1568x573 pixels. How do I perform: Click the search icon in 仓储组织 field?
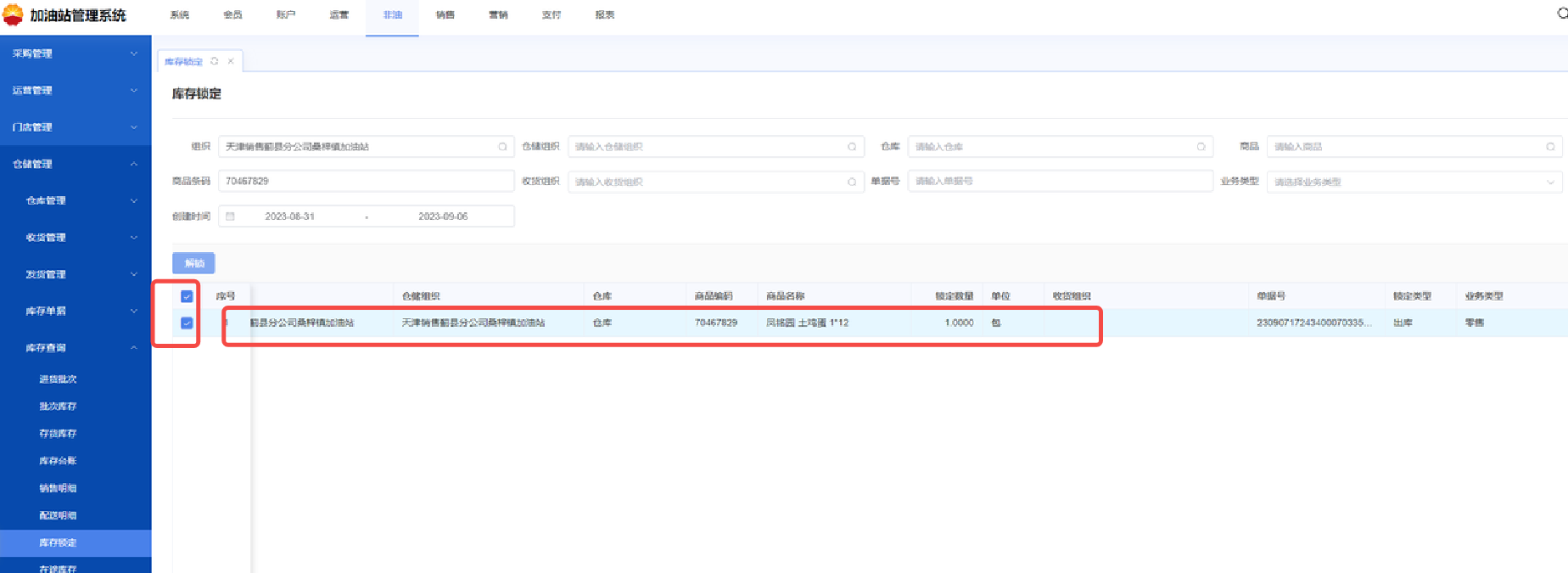[852, 147]
